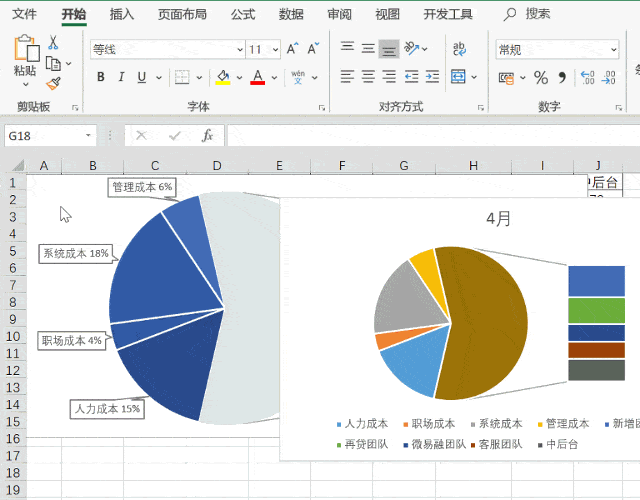
Task: Switch to the 数据 tab
Action: (291, 14)
